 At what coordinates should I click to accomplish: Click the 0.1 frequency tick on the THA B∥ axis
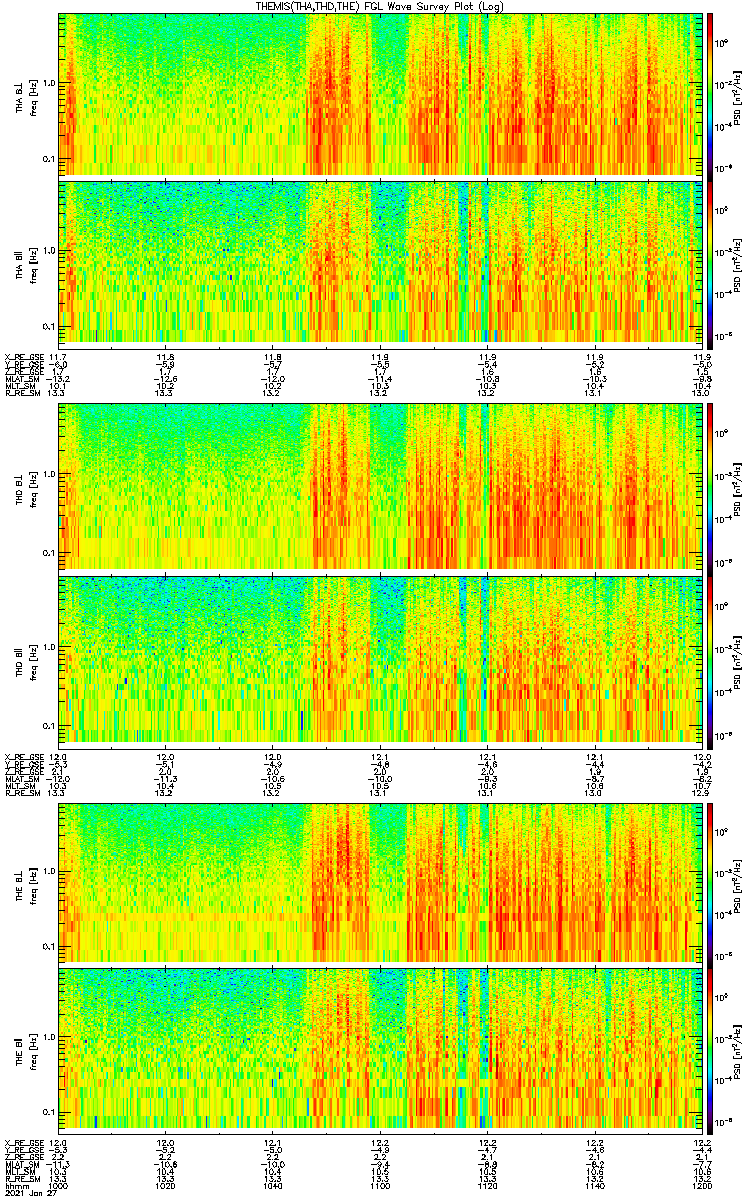(x=50, y=327)
